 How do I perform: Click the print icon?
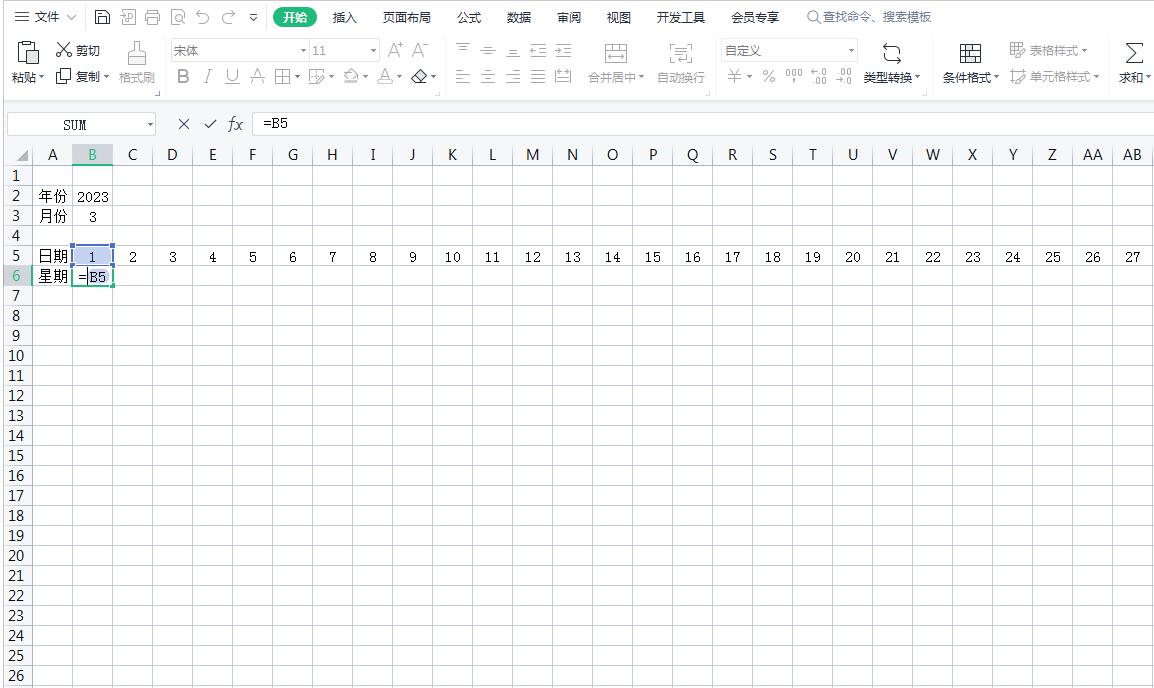point(152,16)
